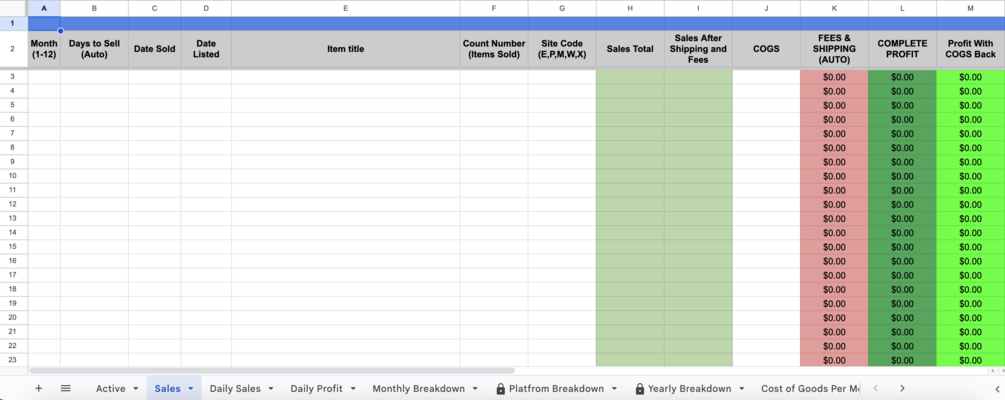Switch to the Daily Profit tab
The width and height of the screenshot is (1005, 400).
(316, 389)
